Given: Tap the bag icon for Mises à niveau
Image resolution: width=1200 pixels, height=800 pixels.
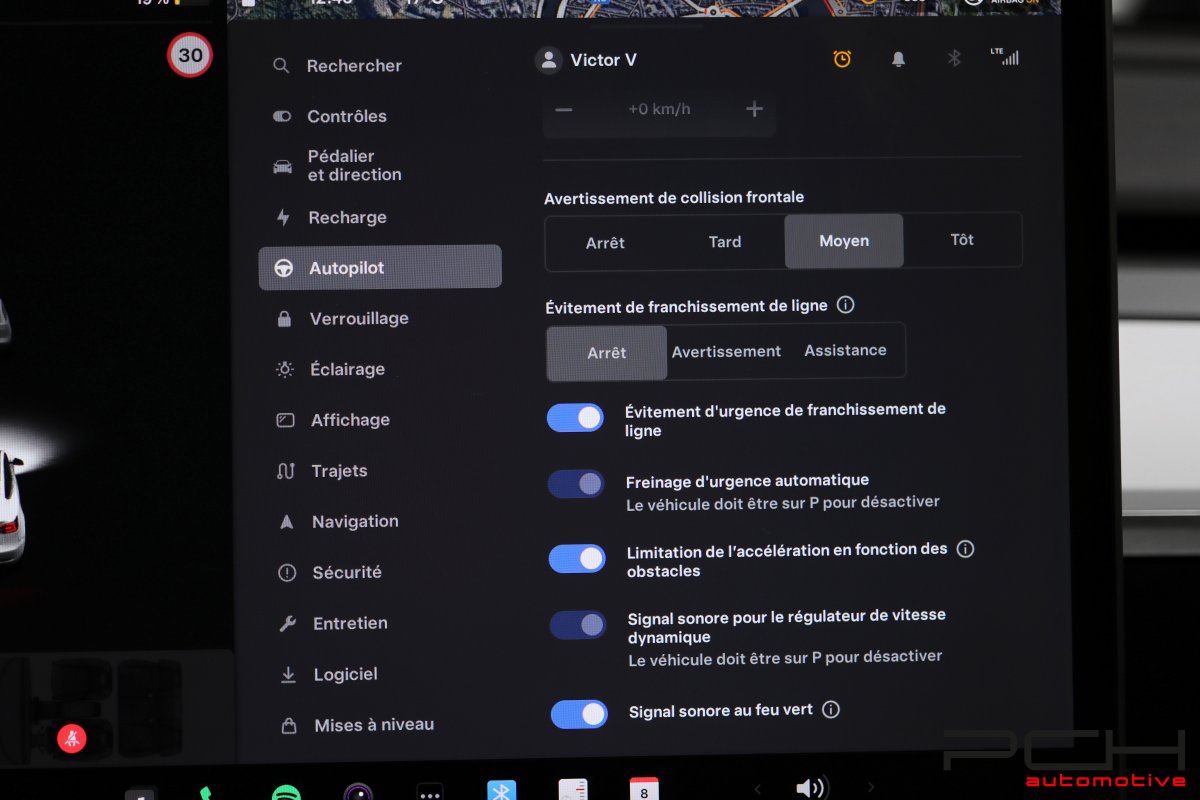Looking at the screenshot, I should point(289,725).
